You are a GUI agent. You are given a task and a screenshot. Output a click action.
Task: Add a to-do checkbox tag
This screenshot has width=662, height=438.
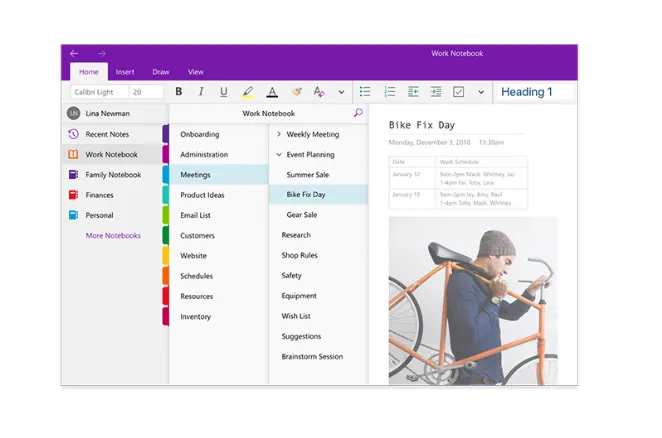pos(459,92)
